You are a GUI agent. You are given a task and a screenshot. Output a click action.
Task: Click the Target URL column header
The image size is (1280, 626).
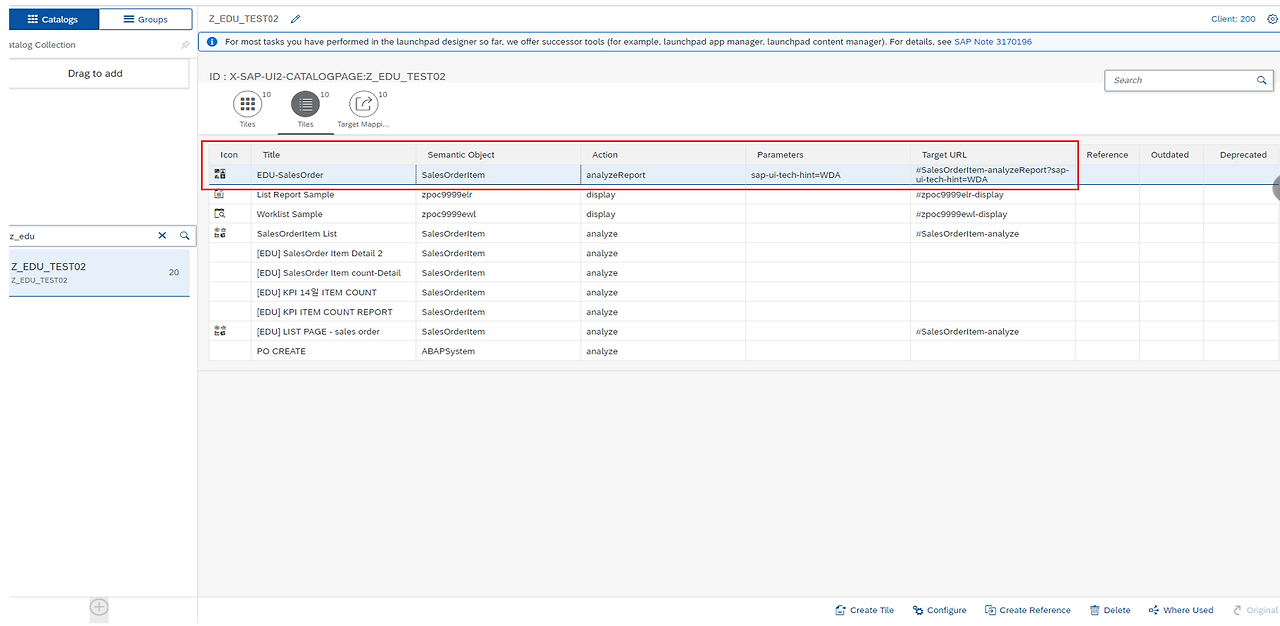pos(993,155)
